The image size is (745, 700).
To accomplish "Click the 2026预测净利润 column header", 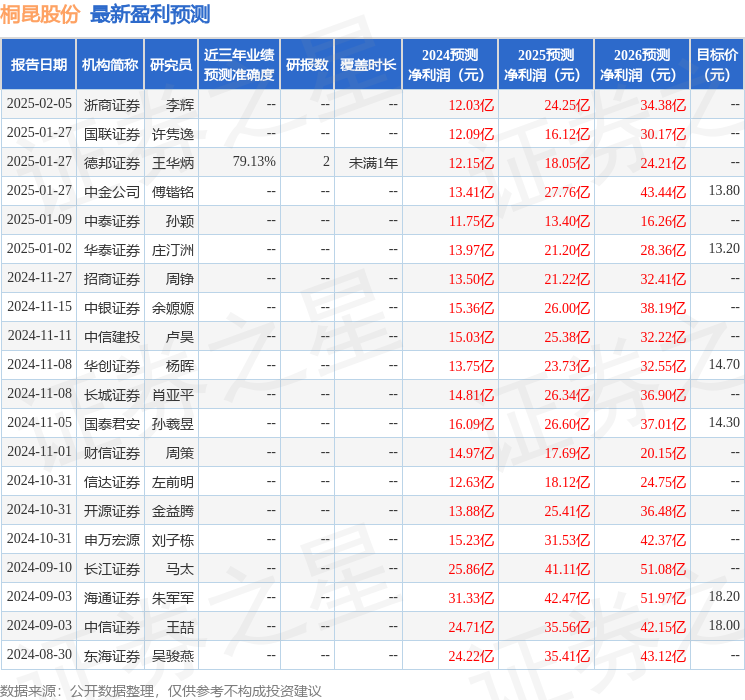I will click(641, 65).
